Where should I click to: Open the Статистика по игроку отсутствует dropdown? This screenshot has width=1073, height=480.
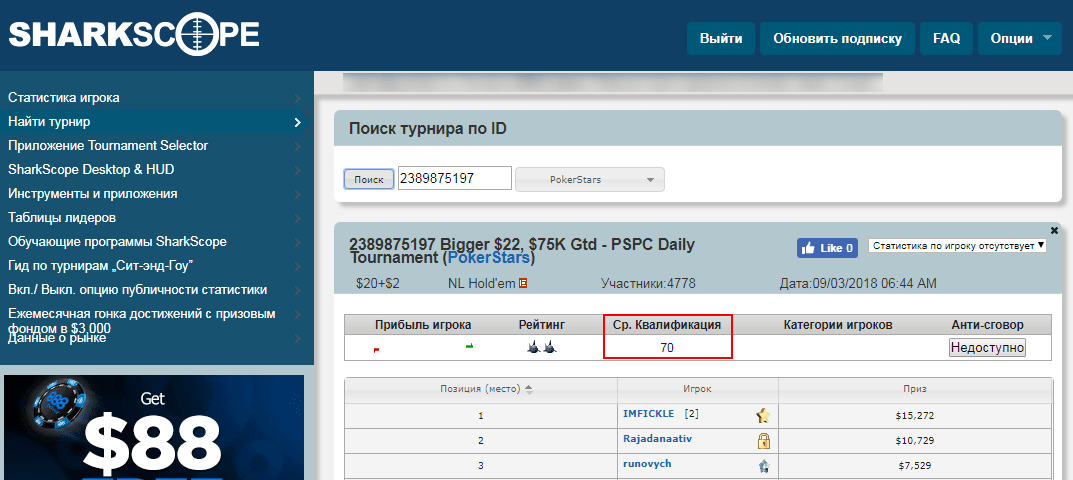coord(957,245)
